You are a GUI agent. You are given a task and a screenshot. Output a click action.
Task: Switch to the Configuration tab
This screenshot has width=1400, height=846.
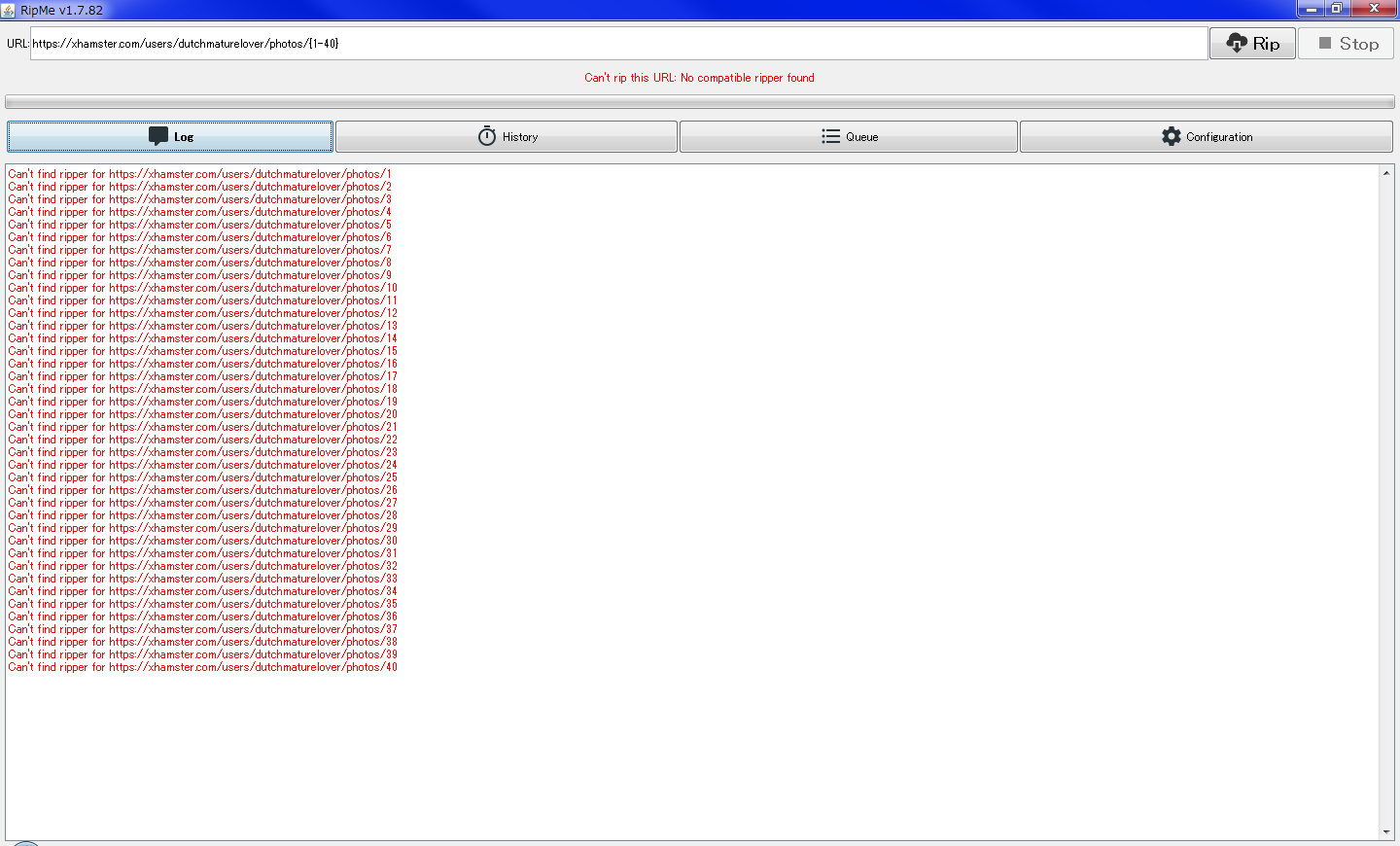pos(1207,136)
